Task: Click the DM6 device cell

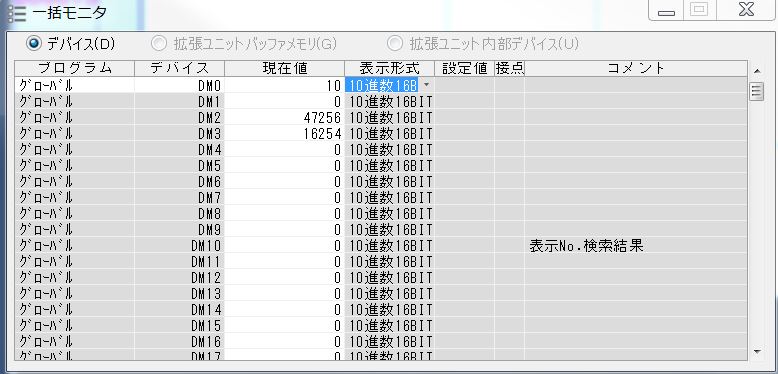Action: pos(180,182)
